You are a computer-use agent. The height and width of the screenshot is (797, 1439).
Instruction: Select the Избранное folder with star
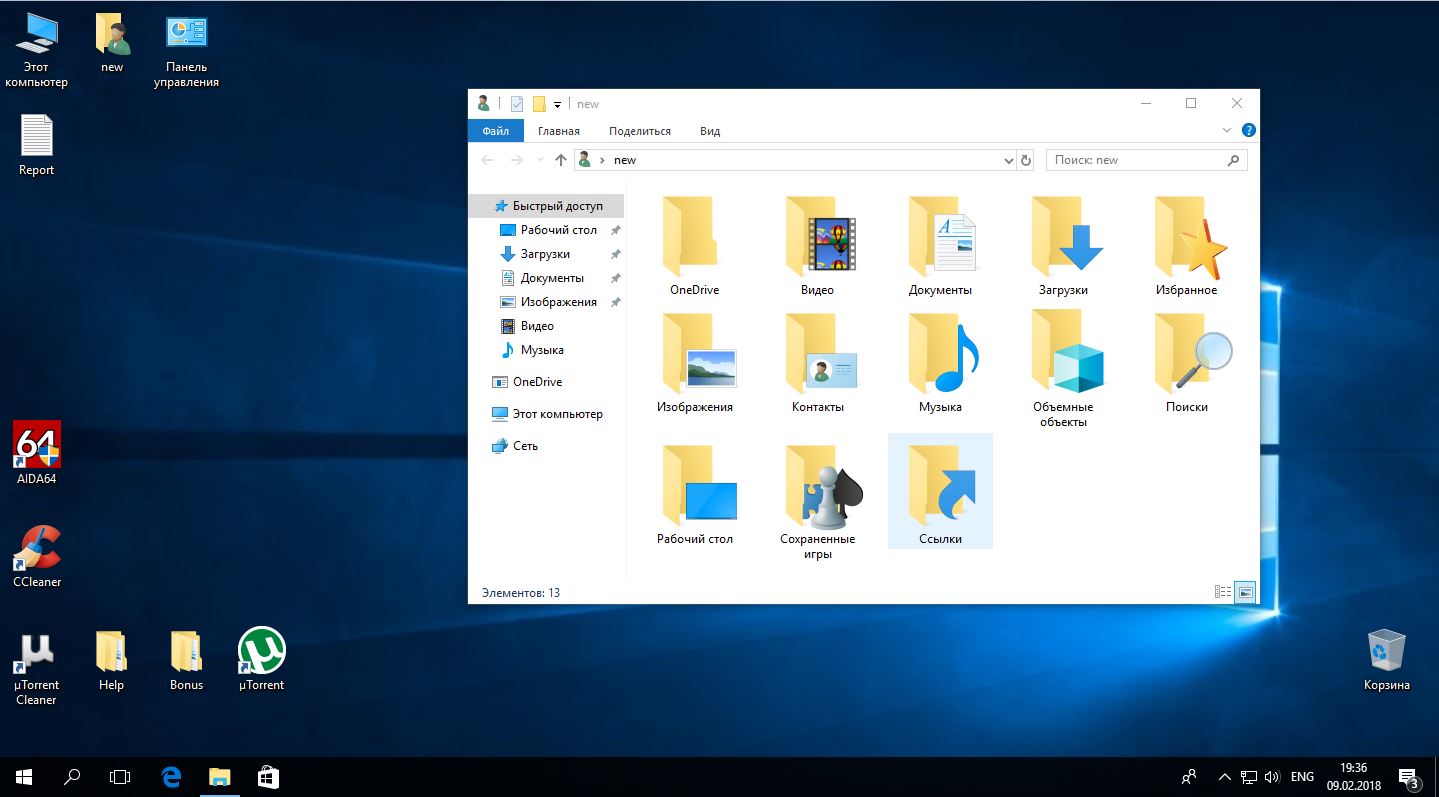(1186, 246)
